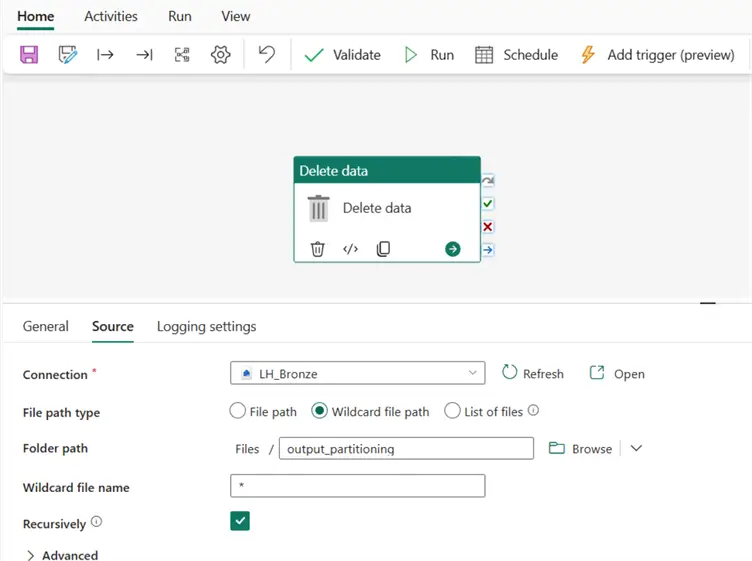Browse for a folder path
Screen dimensions: 752x561
coord(581,449)
